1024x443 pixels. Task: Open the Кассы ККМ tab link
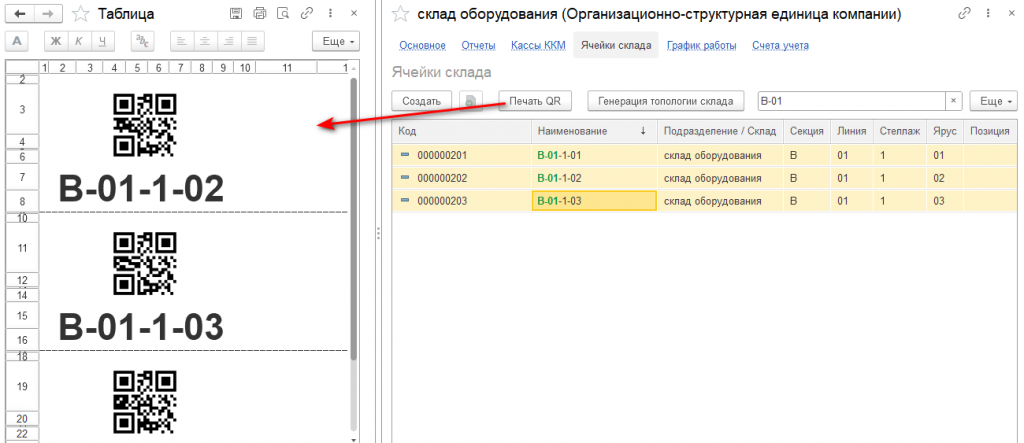[x=538, y=45]
